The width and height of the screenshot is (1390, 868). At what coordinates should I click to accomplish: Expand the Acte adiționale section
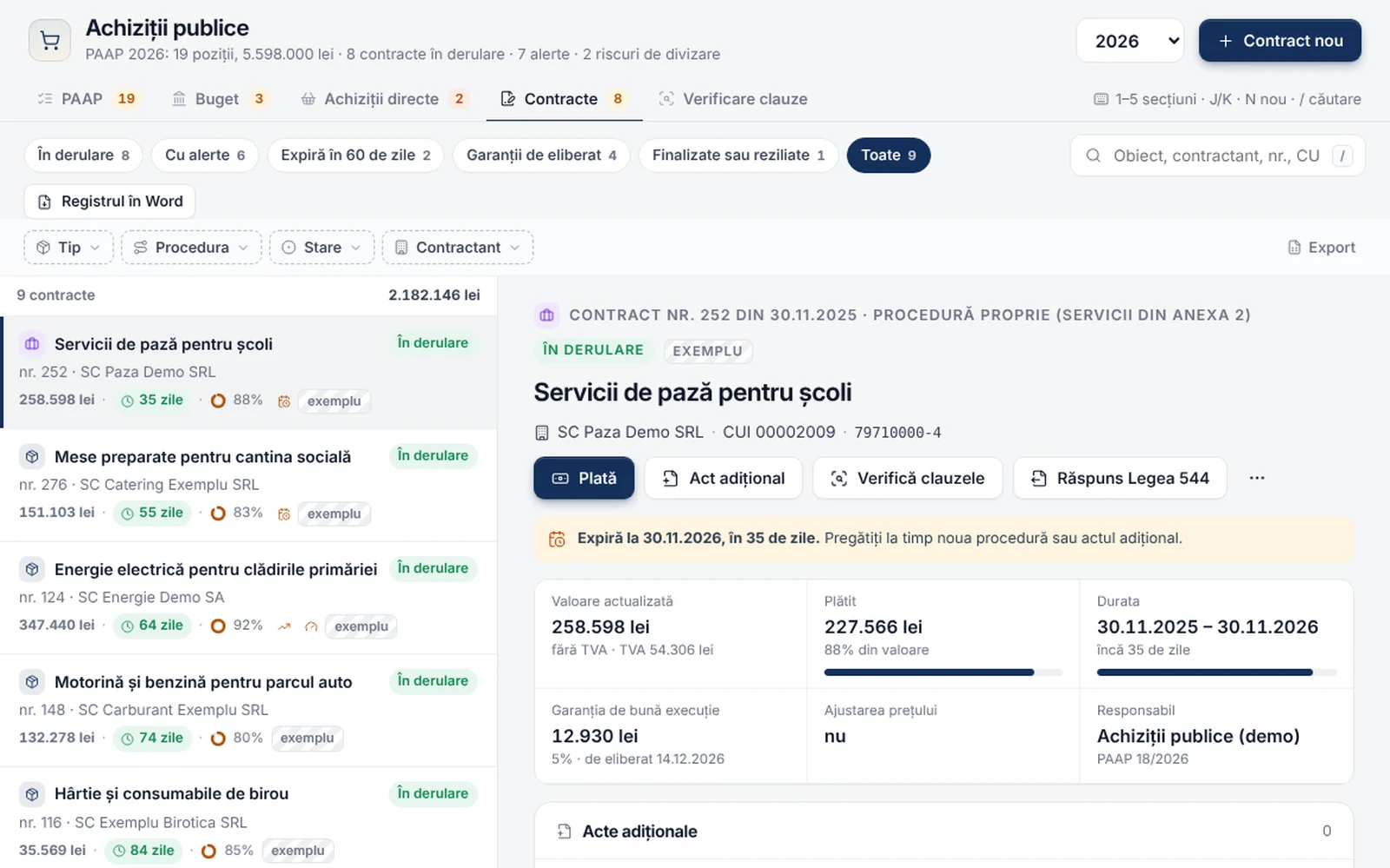[x=943, y=832]
